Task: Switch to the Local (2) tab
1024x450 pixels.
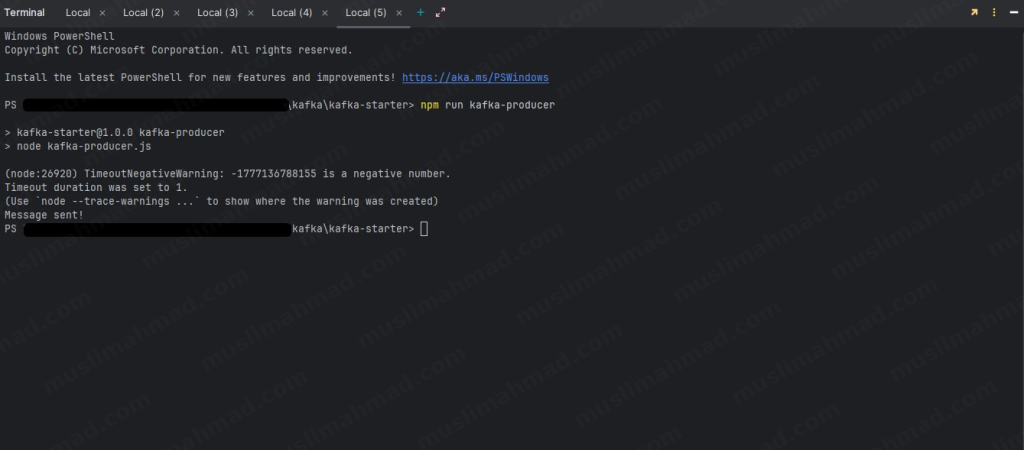Action: tap(143, 12)
